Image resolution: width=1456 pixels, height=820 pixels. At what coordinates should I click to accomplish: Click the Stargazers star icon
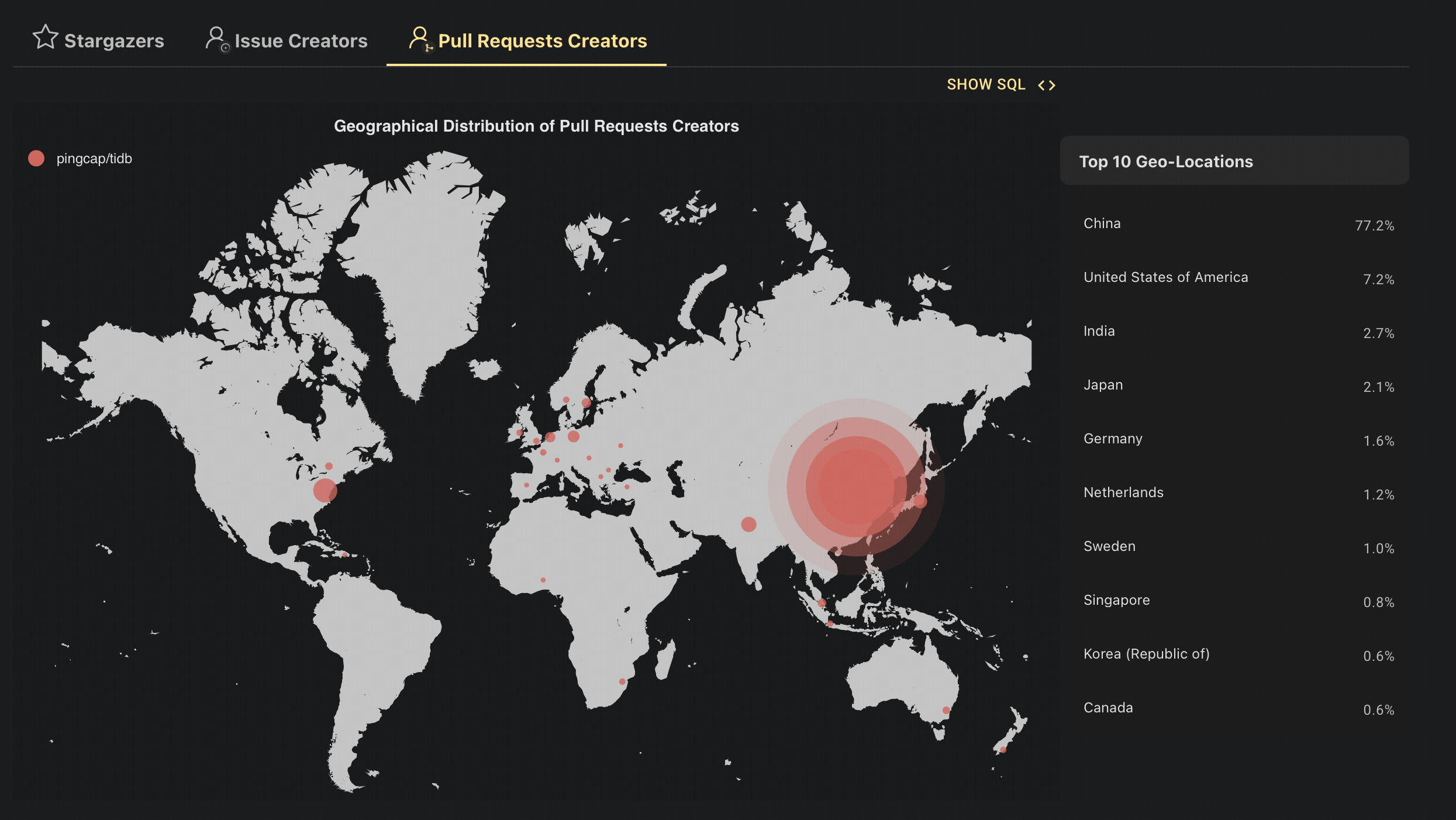click(45, 37)
